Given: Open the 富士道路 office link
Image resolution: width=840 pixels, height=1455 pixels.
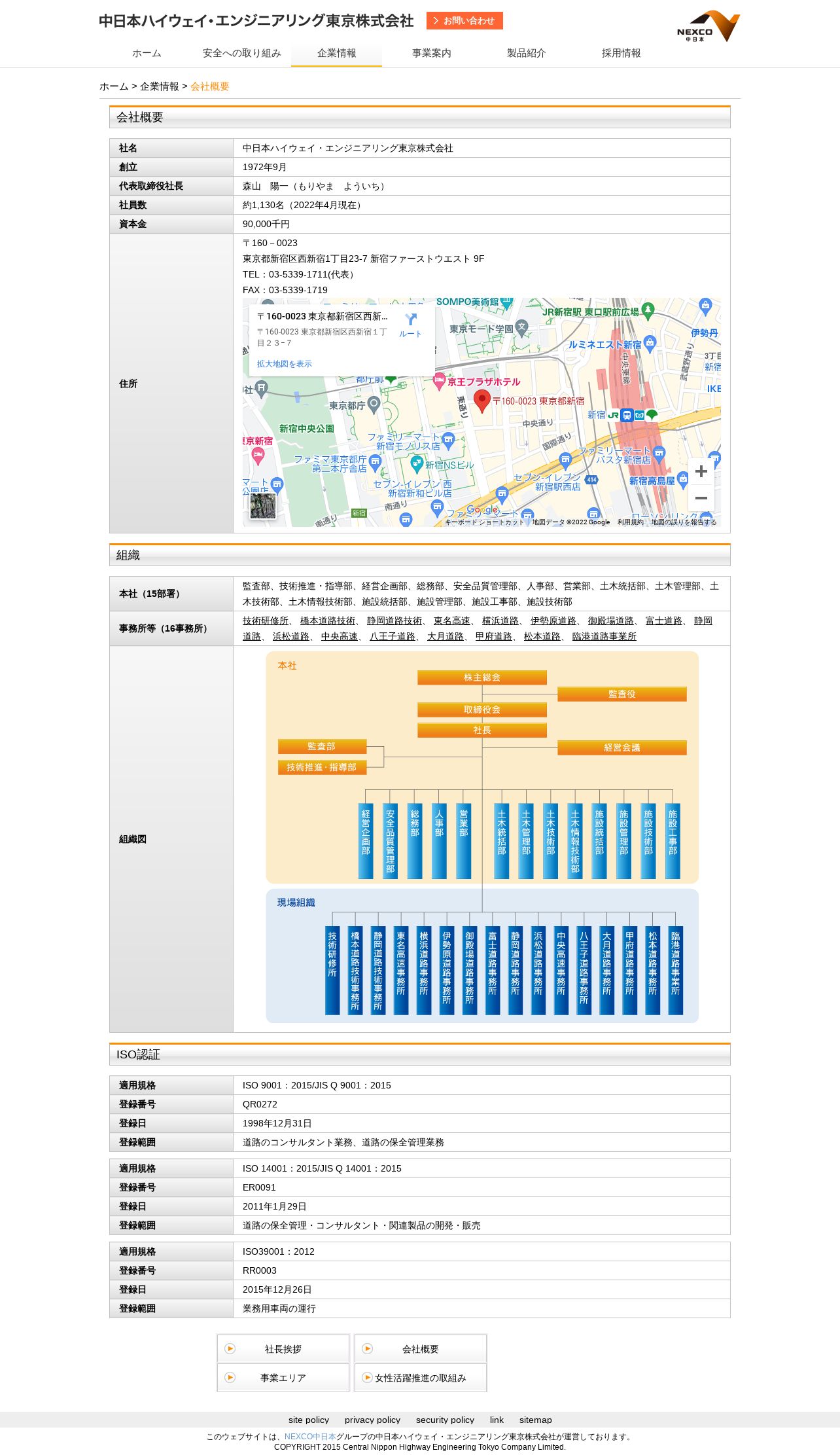Looking at the screenshot, I should click(x=664, y=620).
